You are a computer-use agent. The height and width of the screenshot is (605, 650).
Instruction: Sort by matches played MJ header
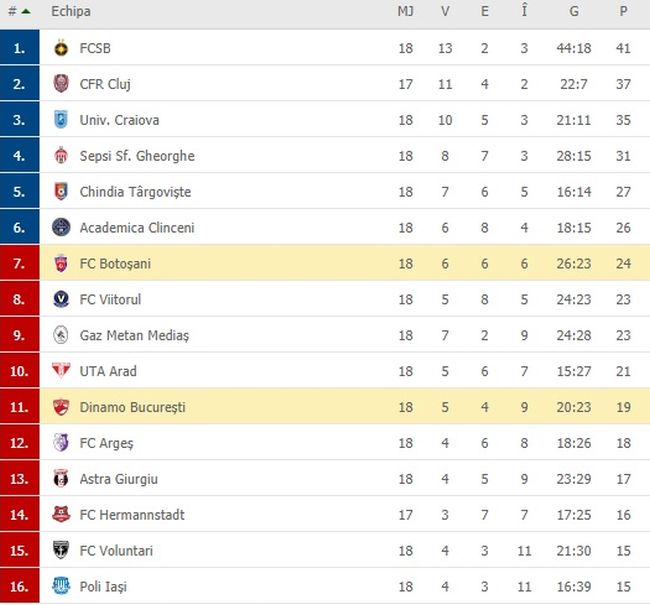(405, 12)
